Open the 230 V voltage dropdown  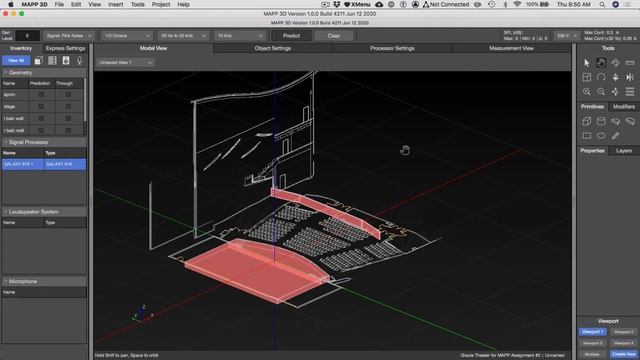pos(566,36)
